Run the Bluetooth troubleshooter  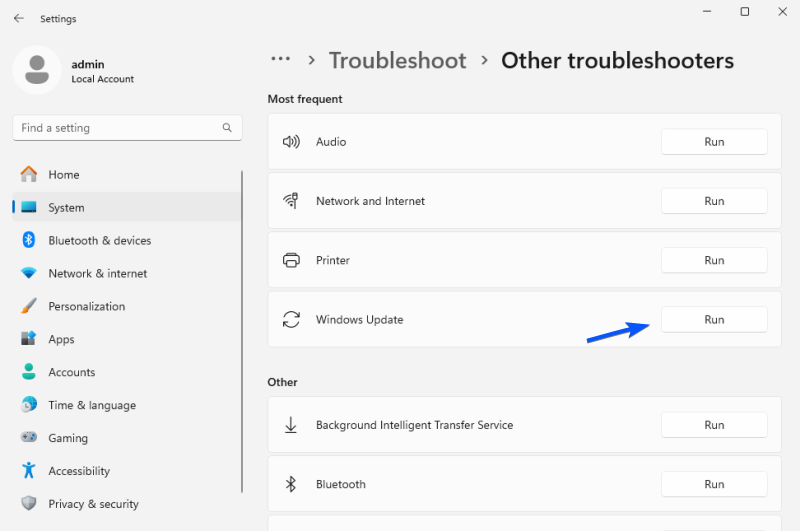pyautogui.click(x=714, y=484)
